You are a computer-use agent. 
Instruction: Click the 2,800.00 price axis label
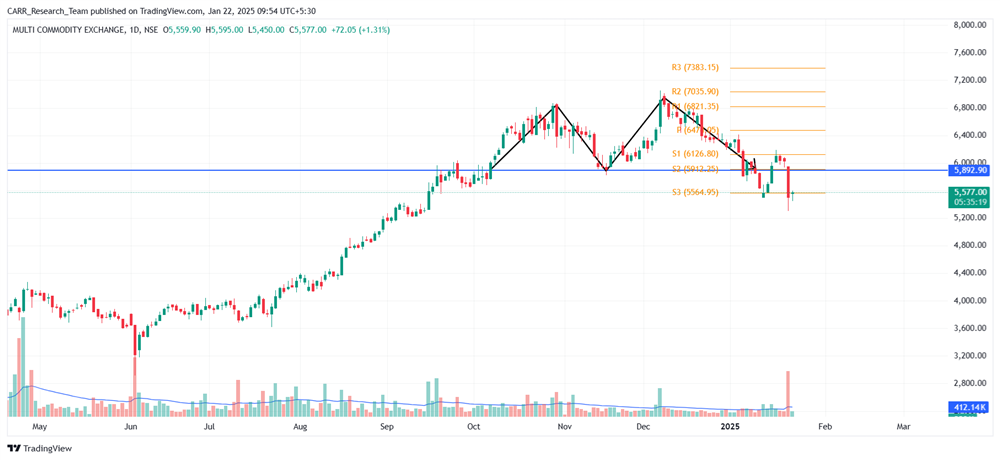click(971, 383)
